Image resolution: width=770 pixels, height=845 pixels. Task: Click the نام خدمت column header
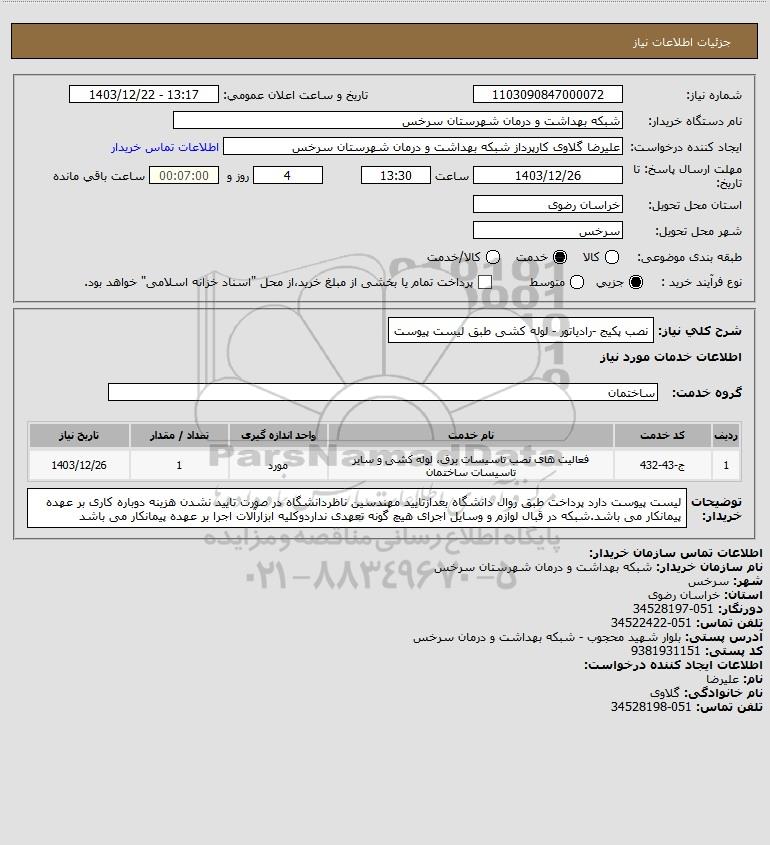click(471, 435)
